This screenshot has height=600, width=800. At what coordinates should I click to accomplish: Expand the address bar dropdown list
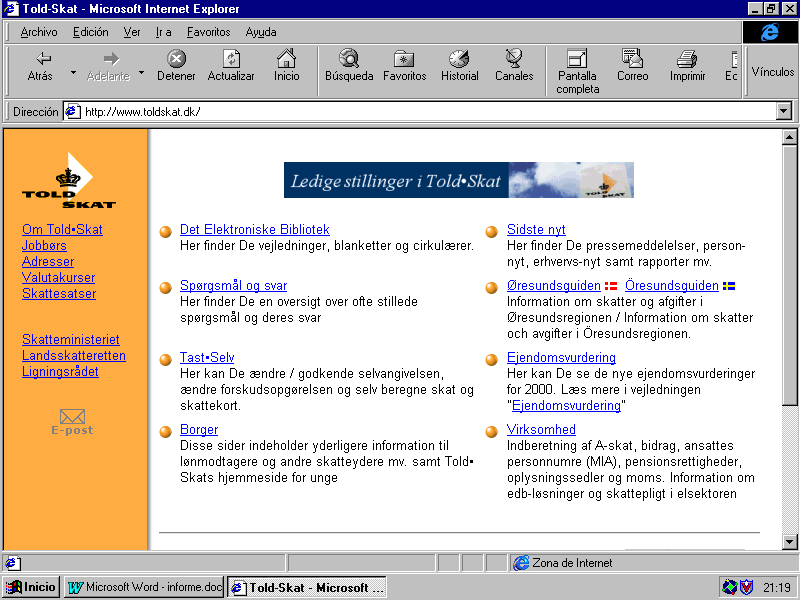point(784,111)
